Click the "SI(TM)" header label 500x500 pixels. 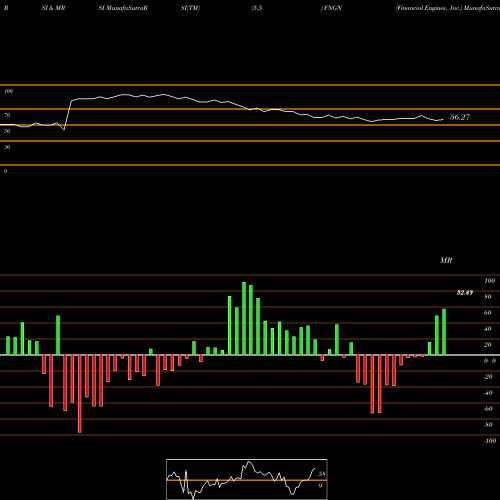[190, 8]
